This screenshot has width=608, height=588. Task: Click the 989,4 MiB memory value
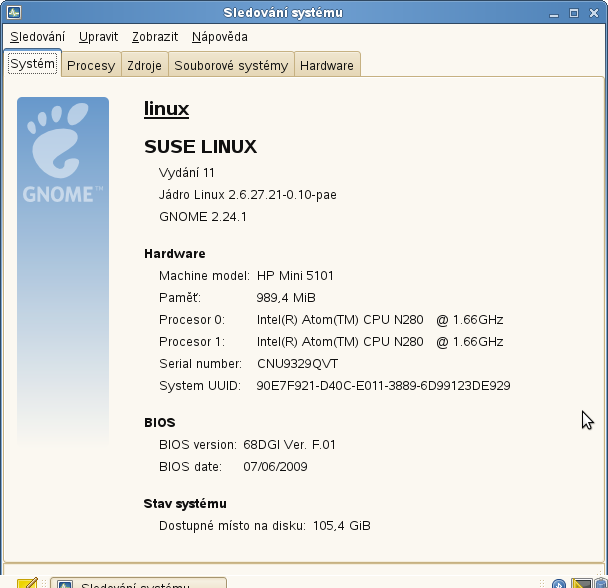(x=286, y=298)
